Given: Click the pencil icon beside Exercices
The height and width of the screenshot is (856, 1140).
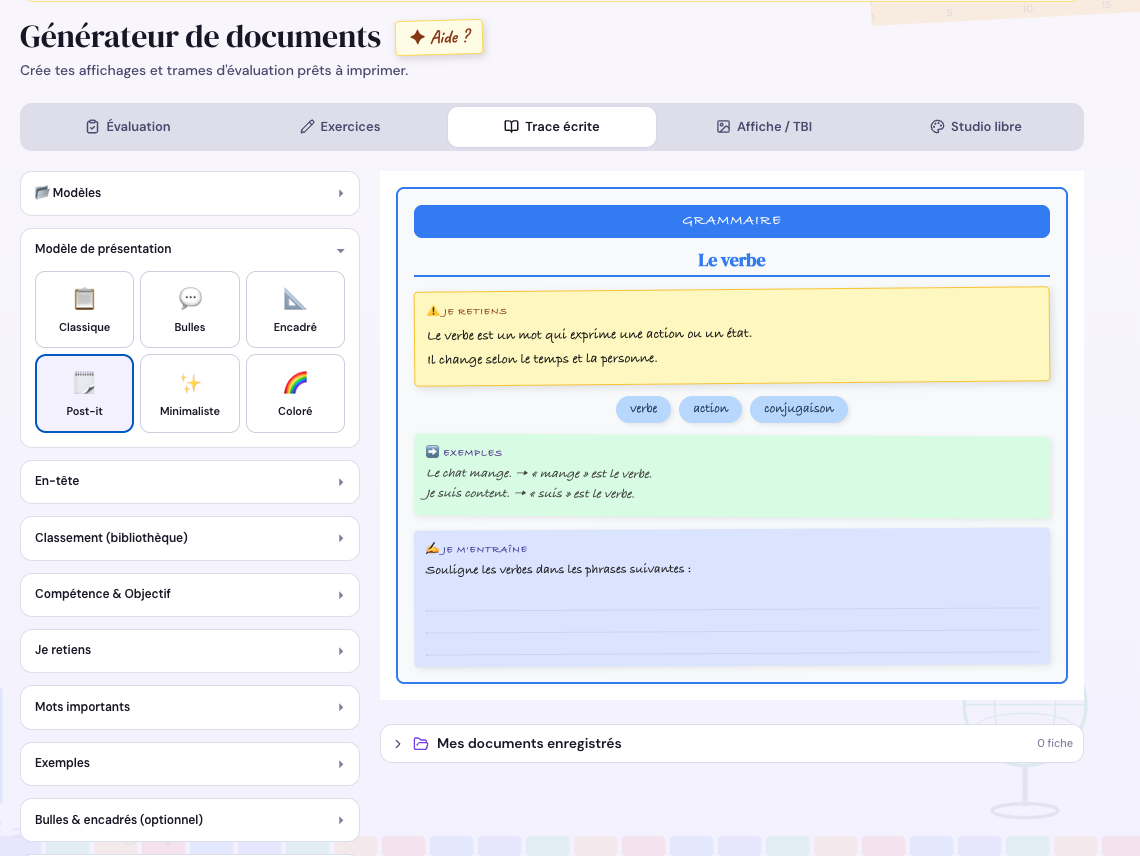Looking at the screenshot, I should 307,127.
